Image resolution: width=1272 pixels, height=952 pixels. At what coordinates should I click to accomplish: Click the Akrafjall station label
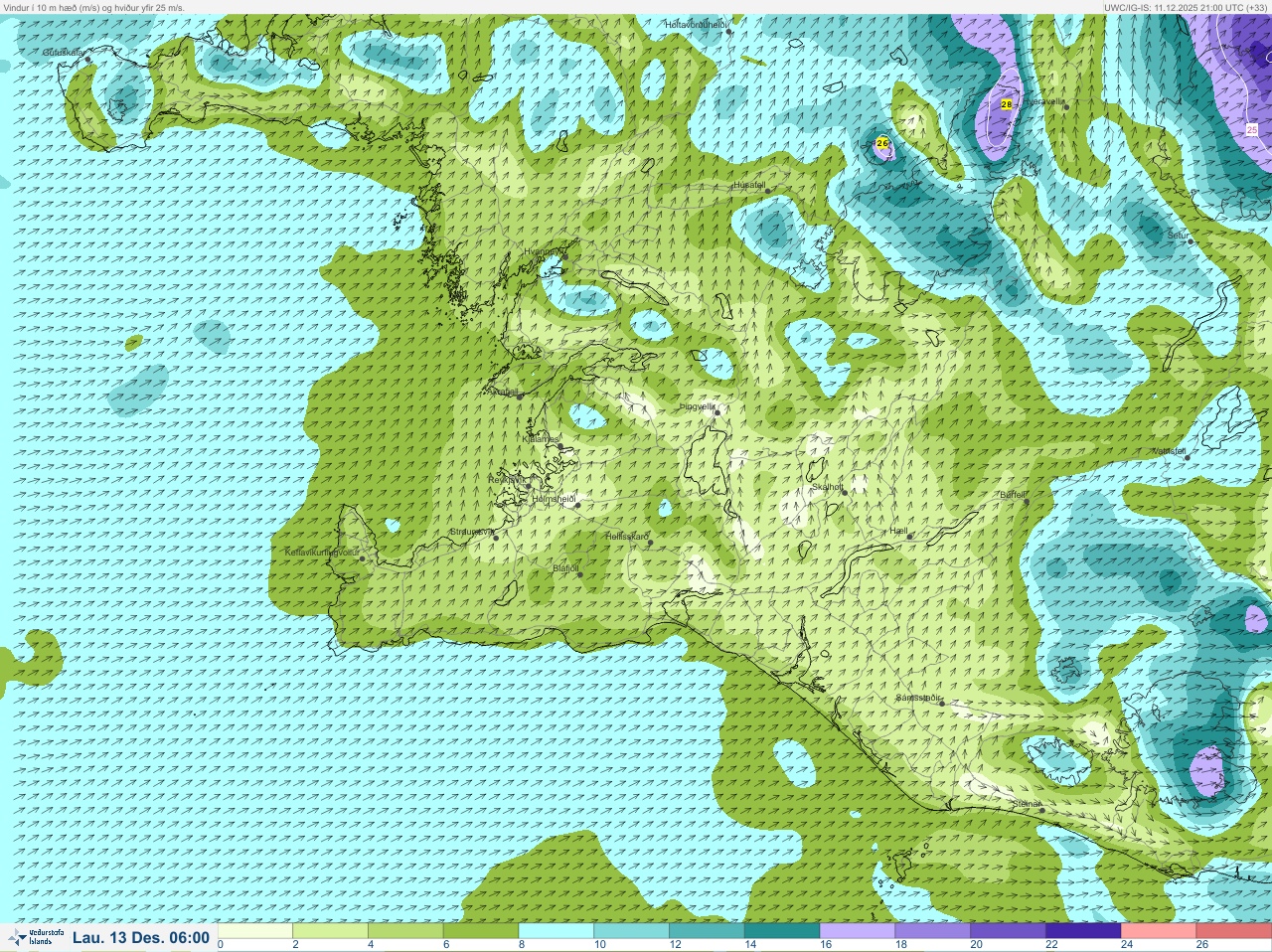(502, 392)
